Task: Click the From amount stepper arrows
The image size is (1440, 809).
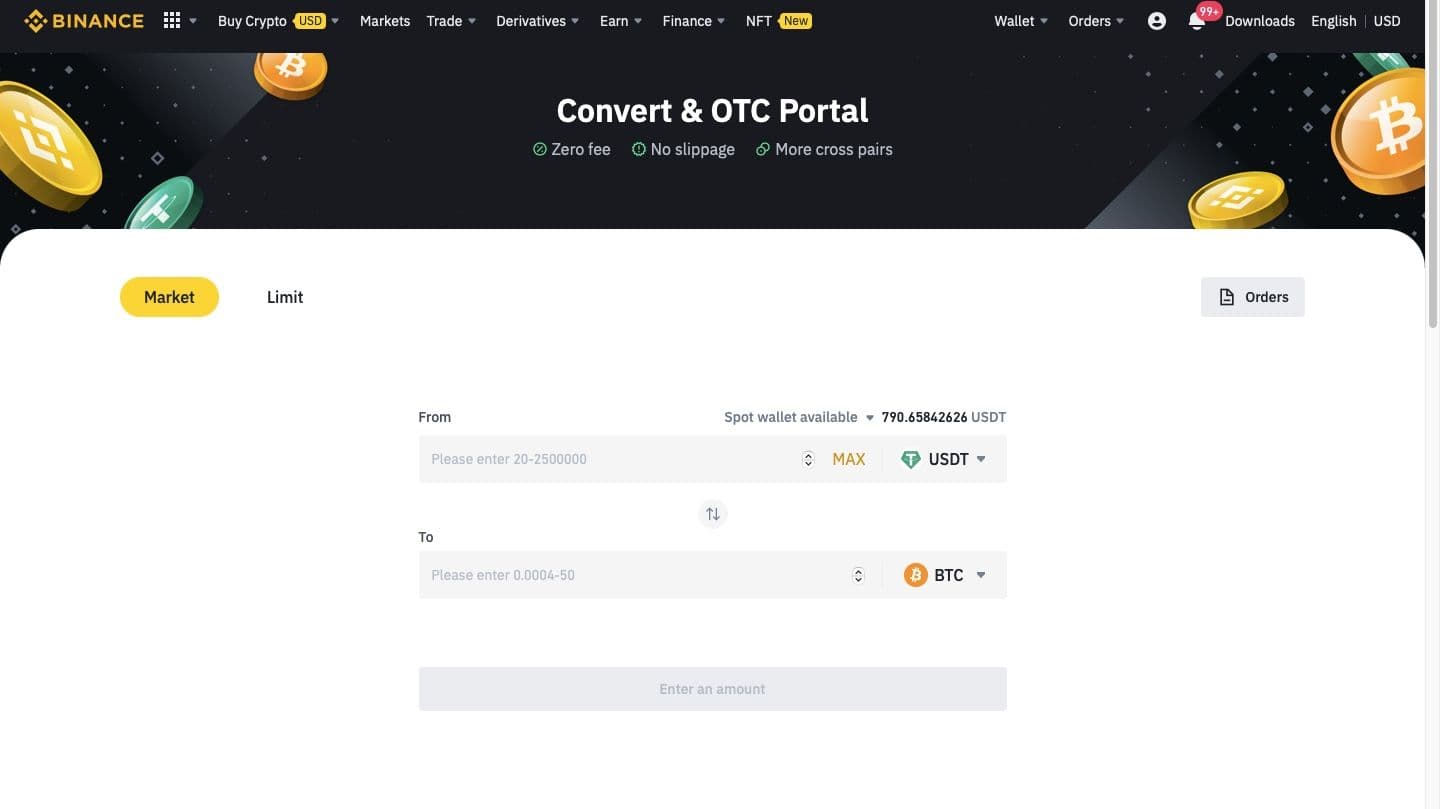Action: click(808, 459)
